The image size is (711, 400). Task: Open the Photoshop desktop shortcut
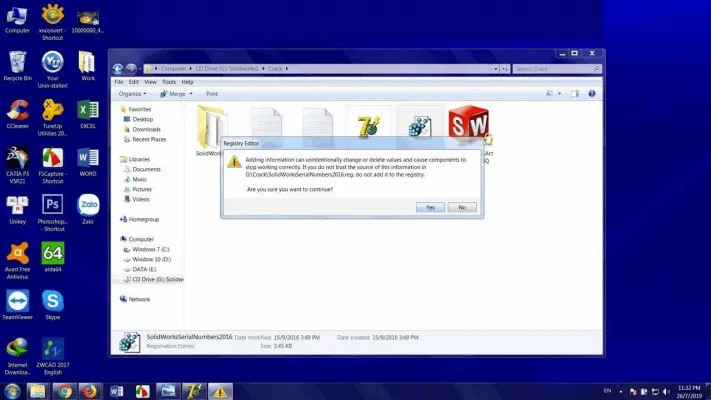pyautogui.click(x=52, y=207)
